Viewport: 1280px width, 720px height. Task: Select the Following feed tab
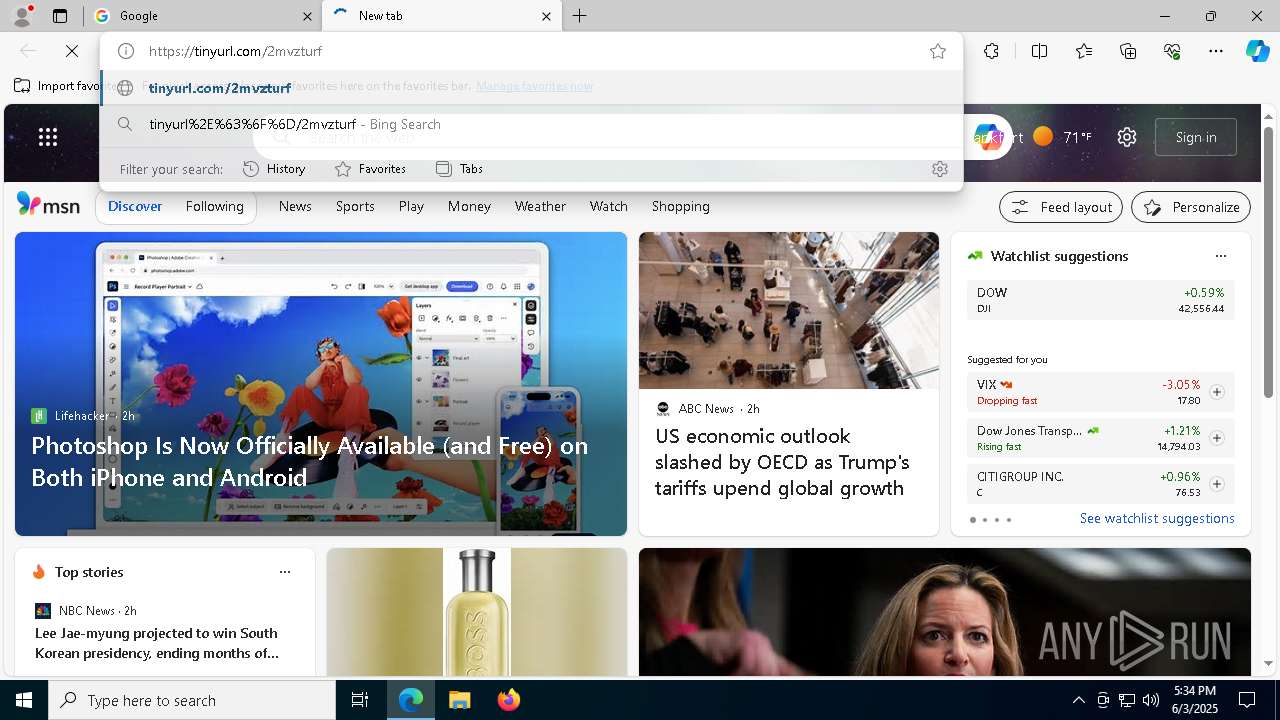tap(215, 206)
